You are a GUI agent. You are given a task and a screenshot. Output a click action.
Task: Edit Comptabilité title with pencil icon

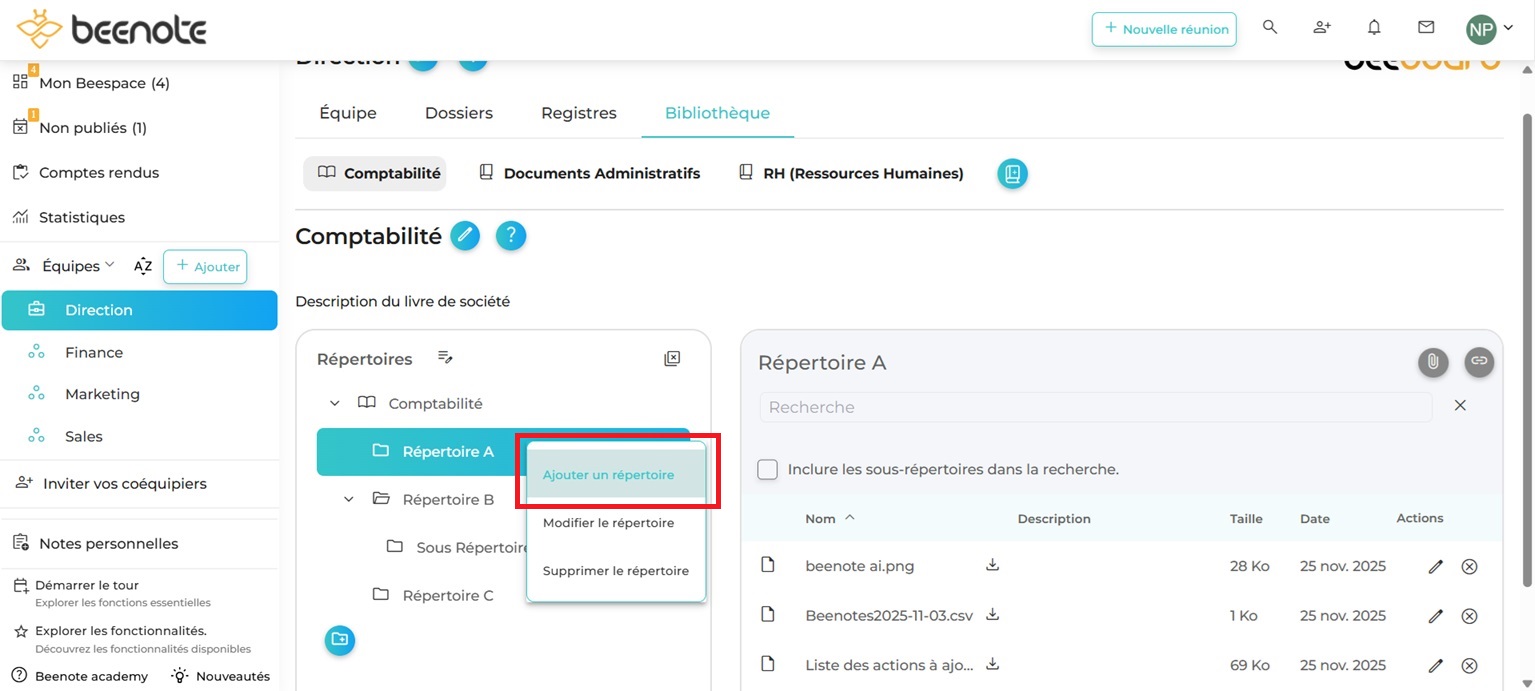[x=465, y=236]
